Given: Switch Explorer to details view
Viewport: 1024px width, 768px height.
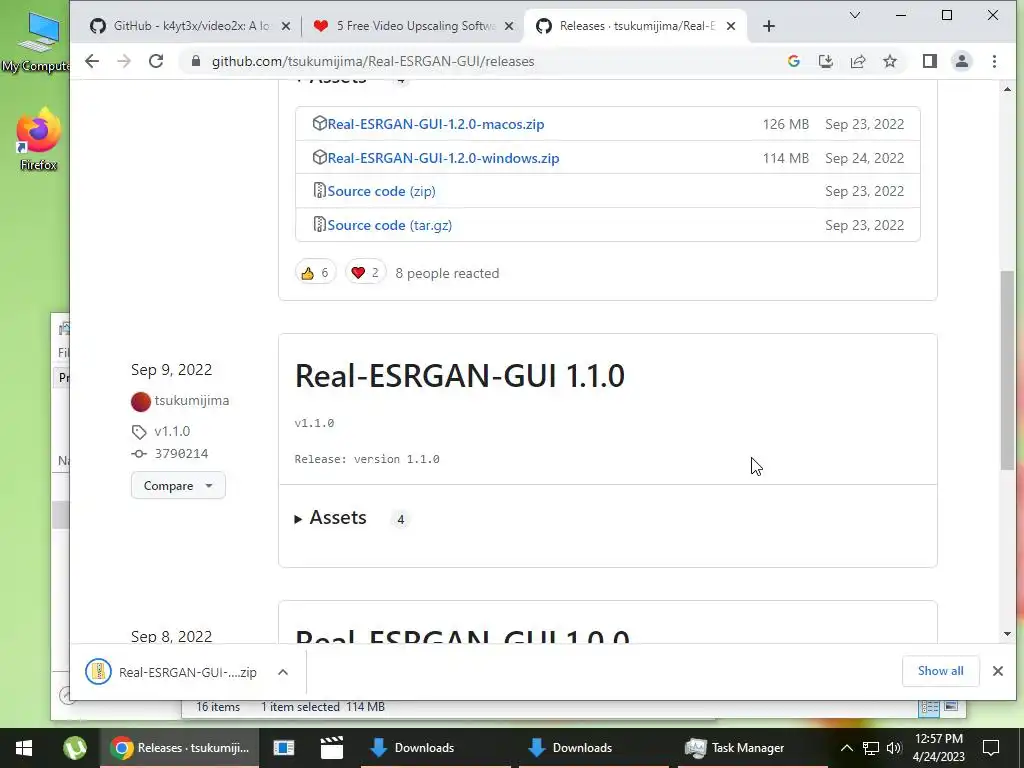Looking at the screenshot, I should click(929, 707).
